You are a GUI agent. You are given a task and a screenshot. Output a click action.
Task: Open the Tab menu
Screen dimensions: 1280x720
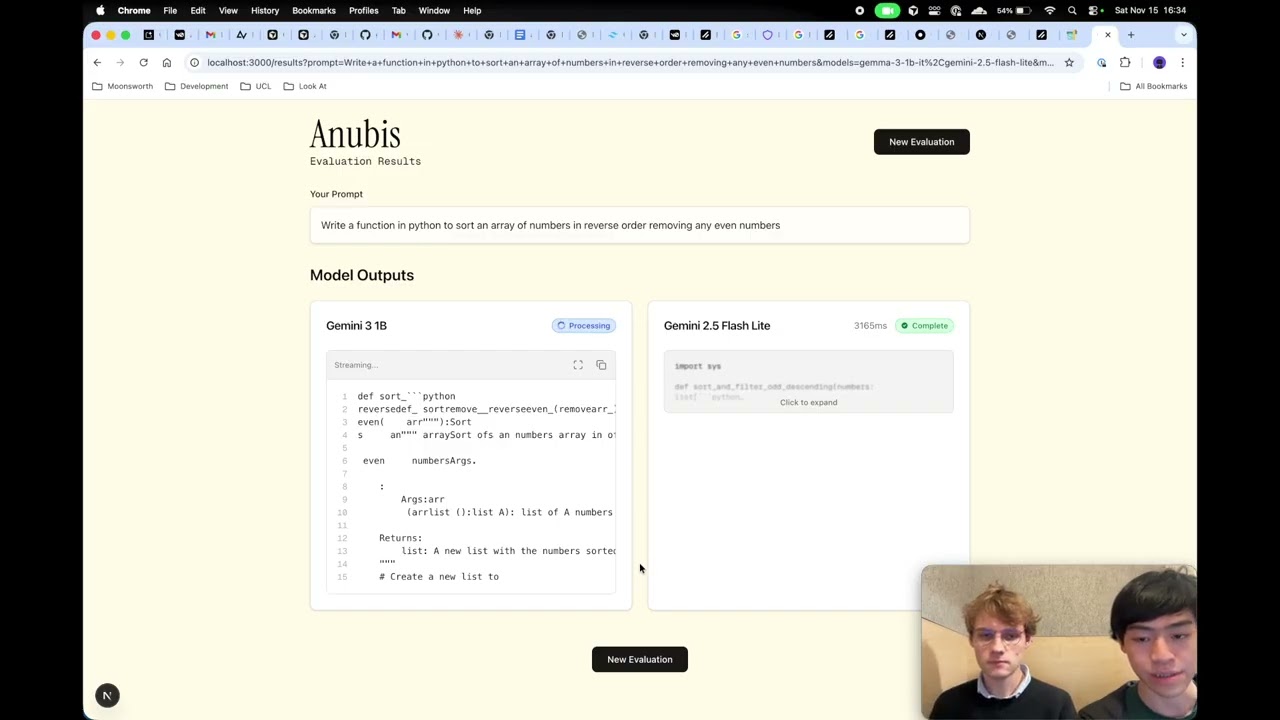[398, 10]
